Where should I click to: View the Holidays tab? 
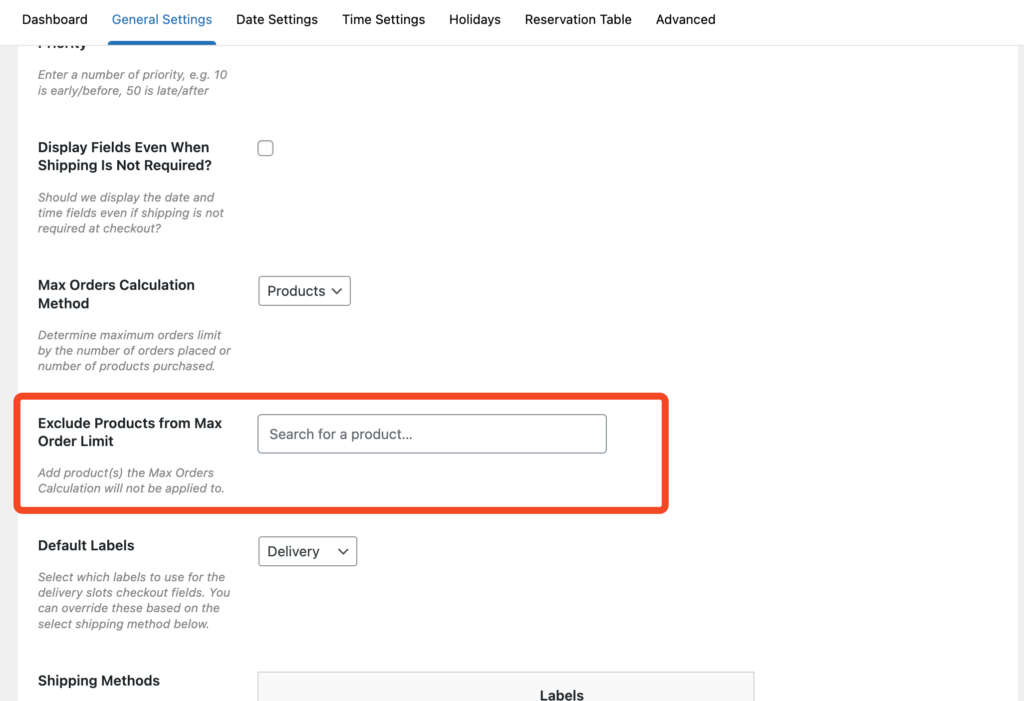pyautogui.click(x=474, y=19)
